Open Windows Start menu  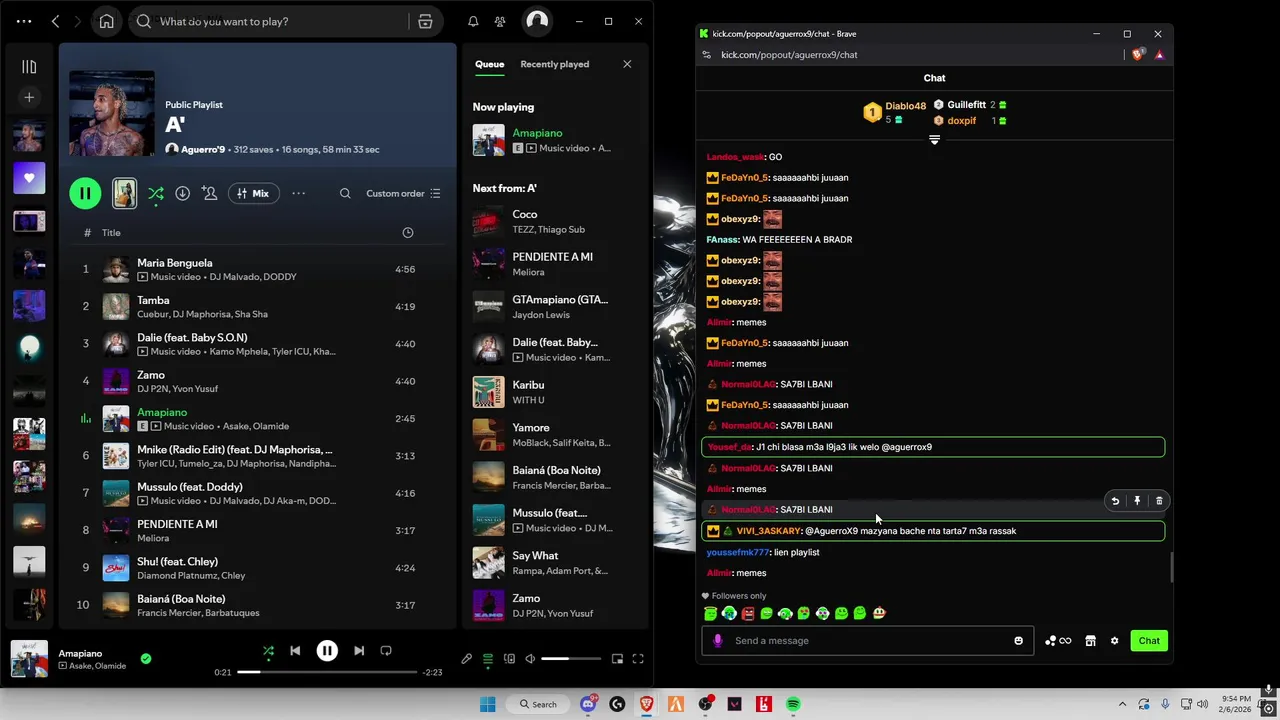coord(487,704)
